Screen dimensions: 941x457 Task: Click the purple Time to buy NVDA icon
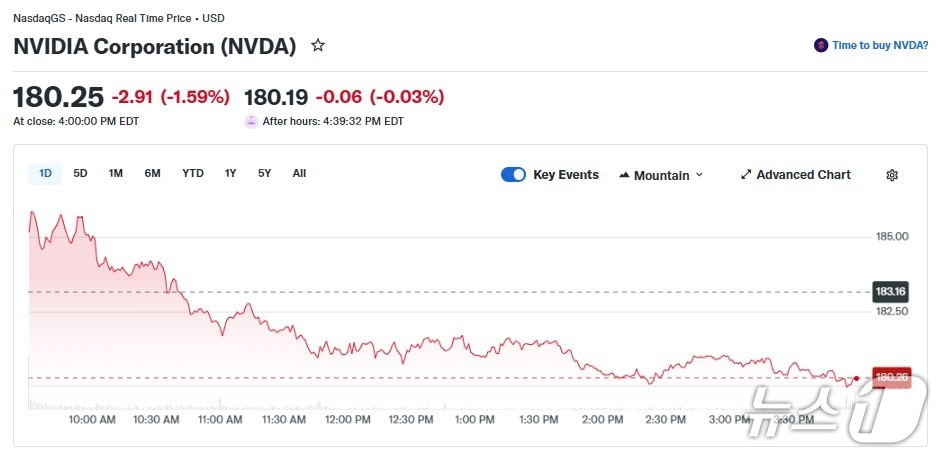point(821,45)
